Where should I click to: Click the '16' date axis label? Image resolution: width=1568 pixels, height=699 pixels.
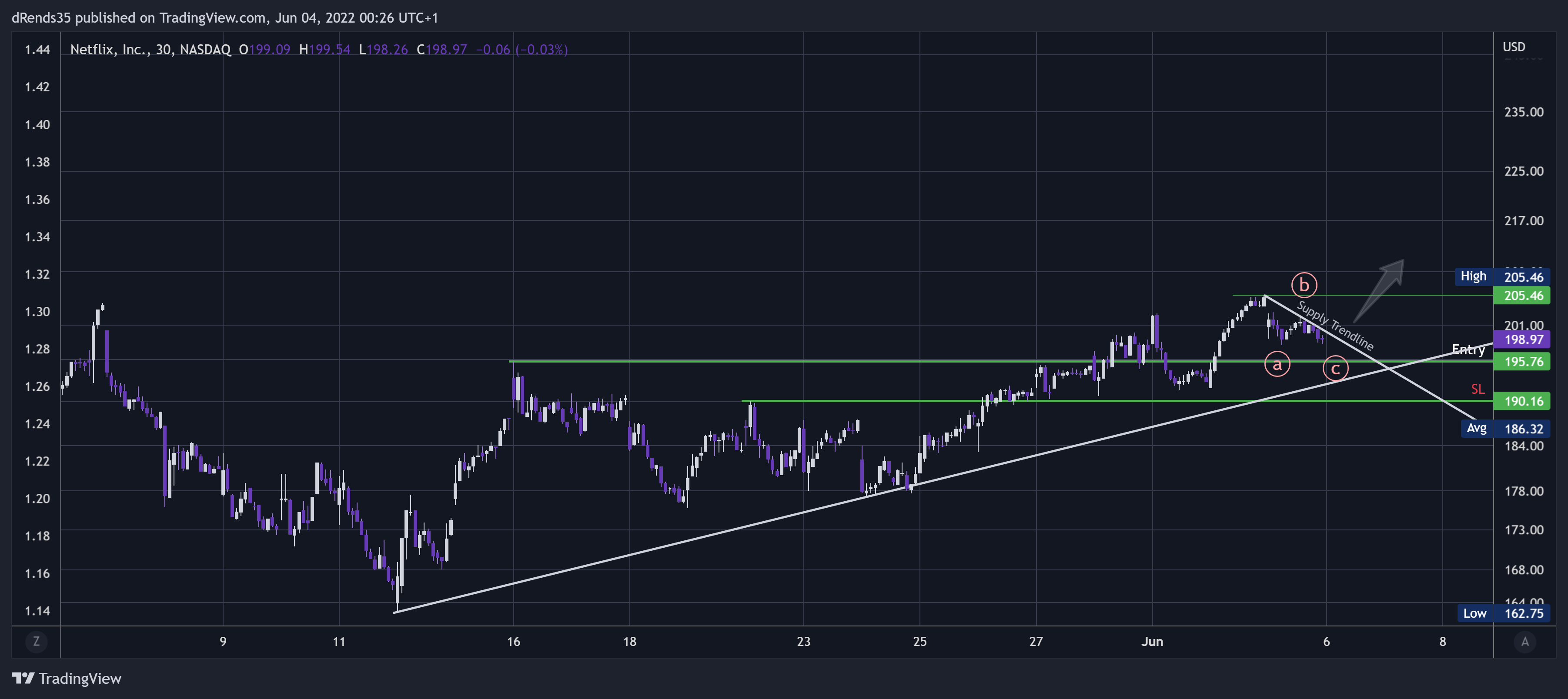click(x=513, y=641)
